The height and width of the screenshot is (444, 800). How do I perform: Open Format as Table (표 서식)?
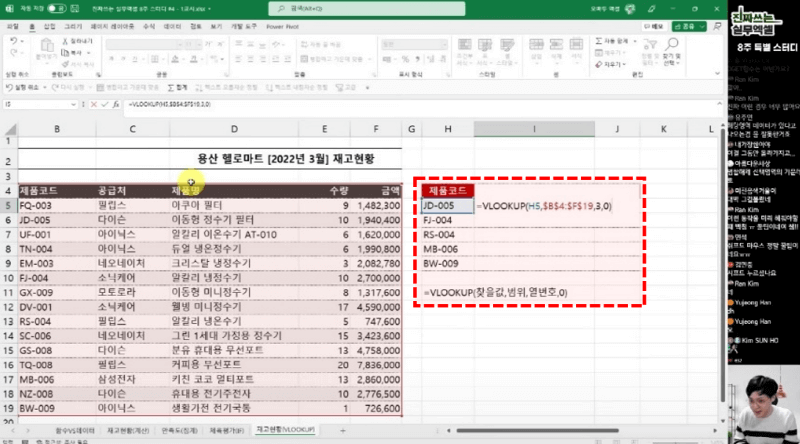tap(484, 52)
